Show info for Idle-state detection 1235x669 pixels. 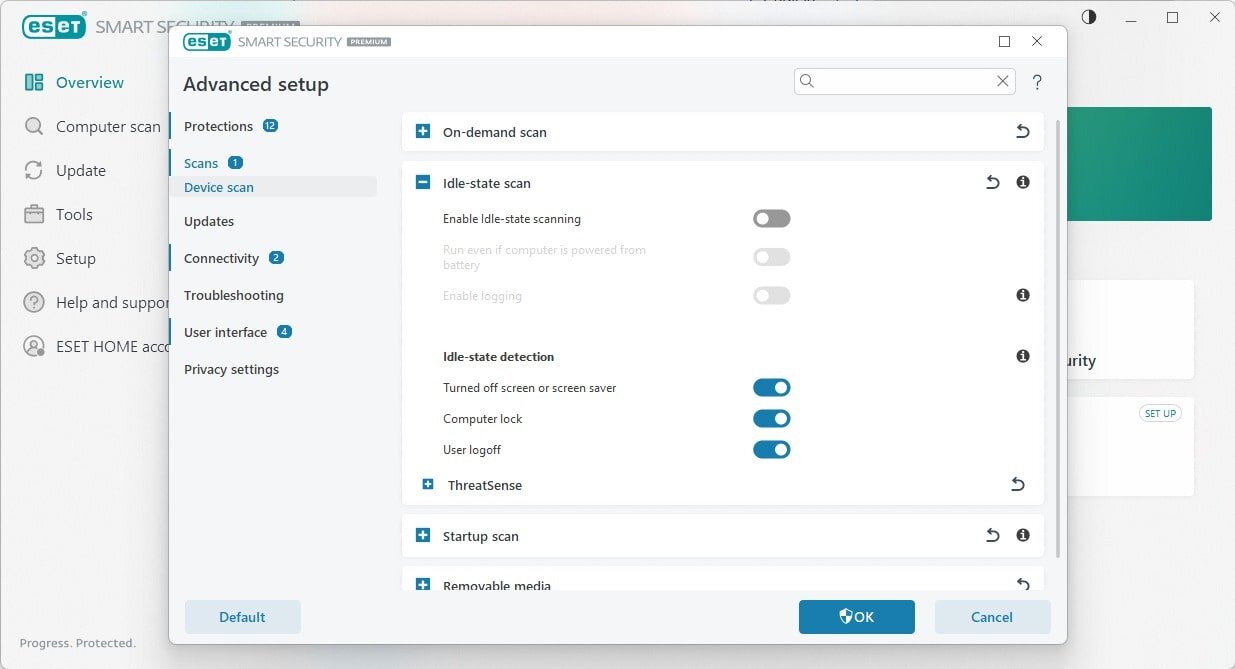1022,356
